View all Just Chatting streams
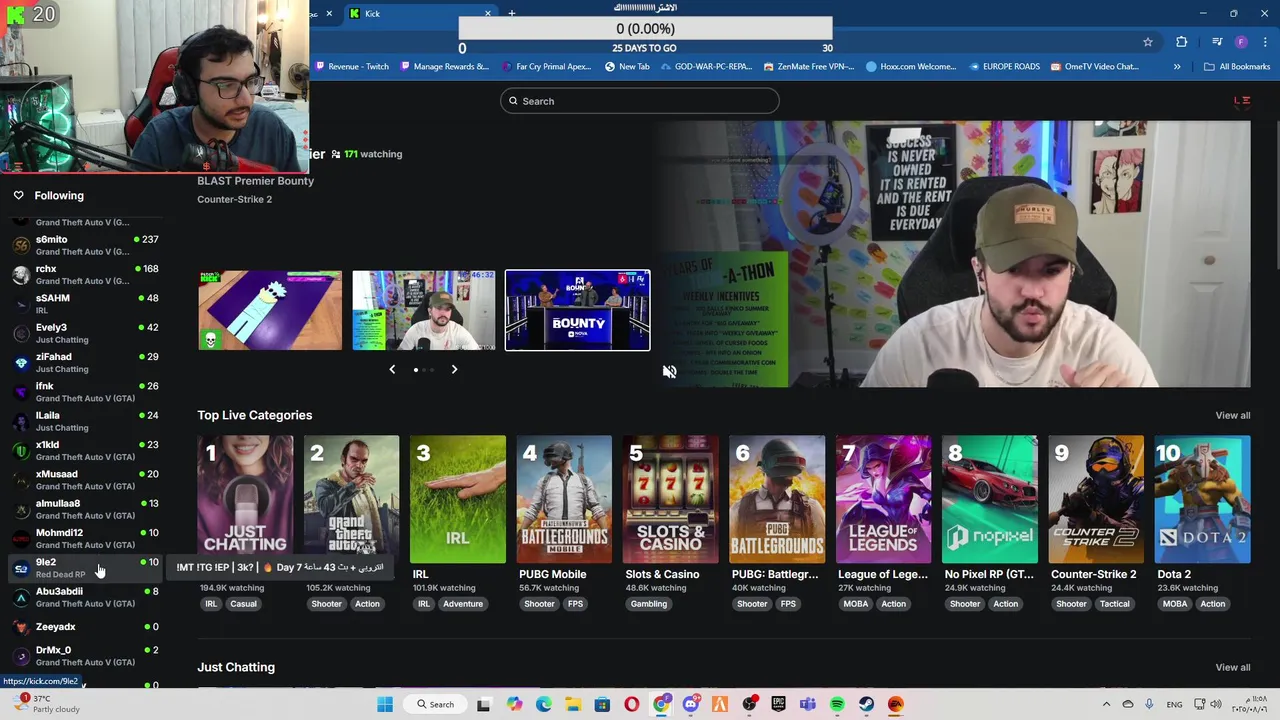 (x=1232, y=667)
